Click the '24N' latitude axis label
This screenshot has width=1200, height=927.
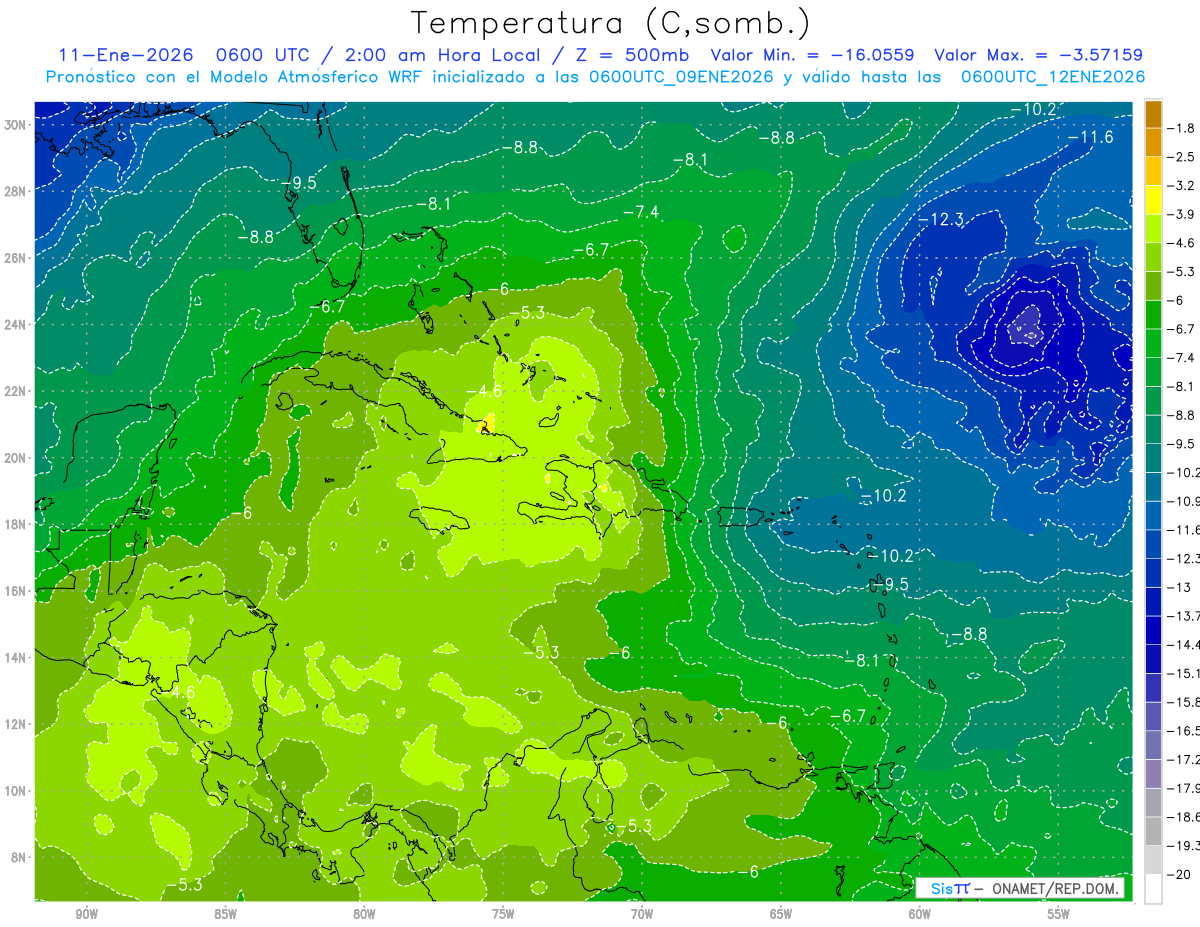click(17, 324)
